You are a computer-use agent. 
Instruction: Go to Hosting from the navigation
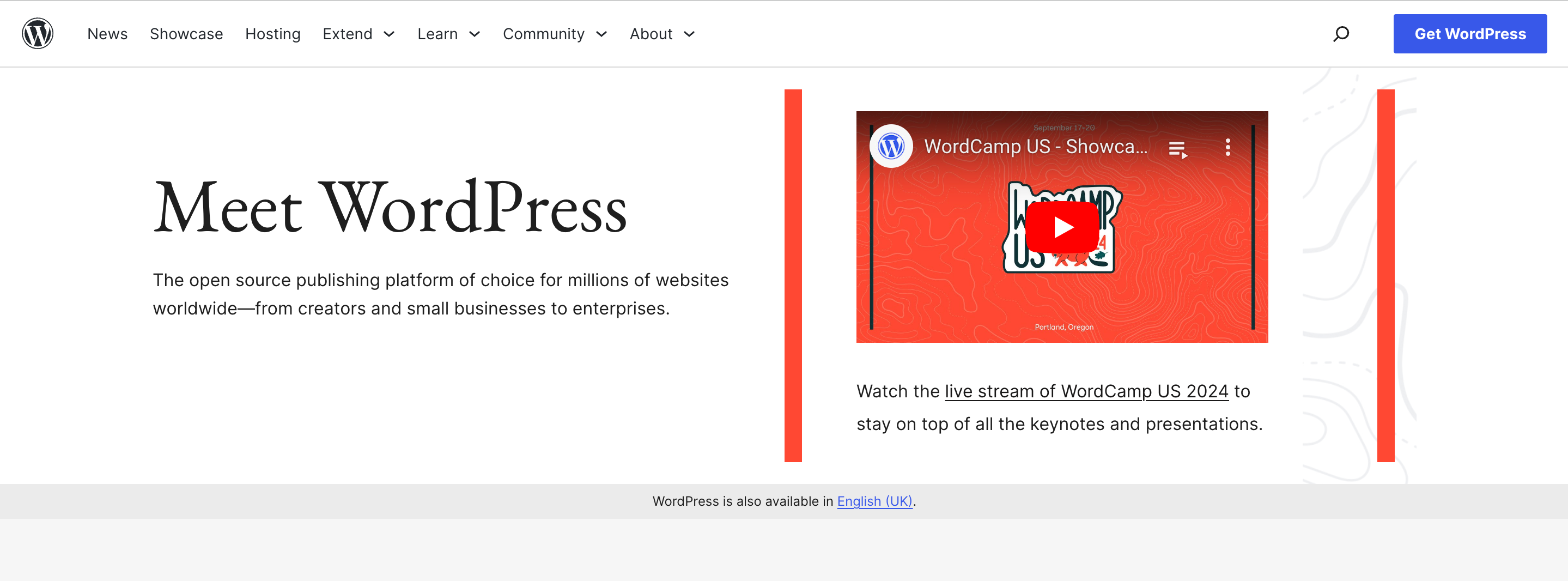273,34
